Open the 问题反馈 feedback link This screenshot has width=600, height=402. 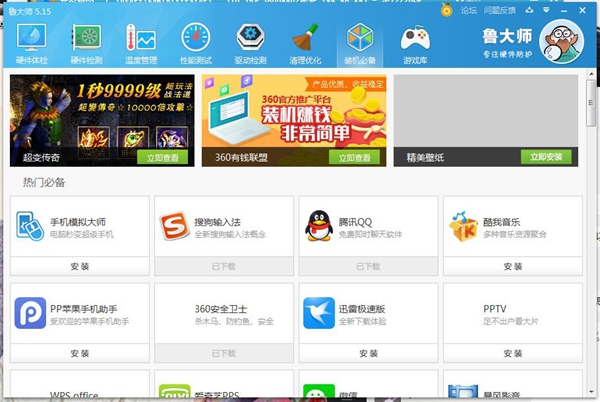pyautogui.click(x=499, y=10)
